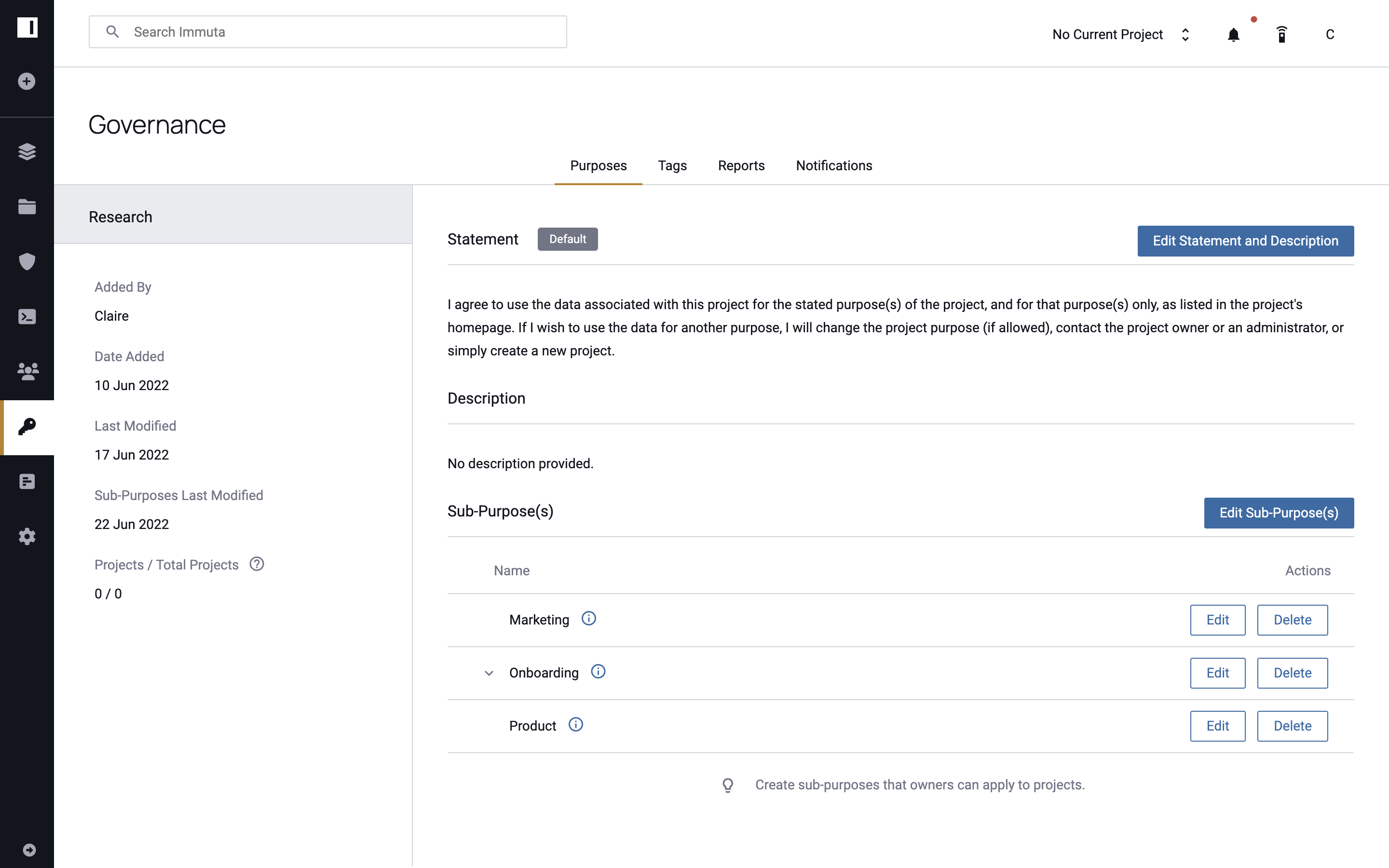Viewport: 1389px width, 868px height.
Task: Open the Query Editor terminal icon
Action: 27,317
